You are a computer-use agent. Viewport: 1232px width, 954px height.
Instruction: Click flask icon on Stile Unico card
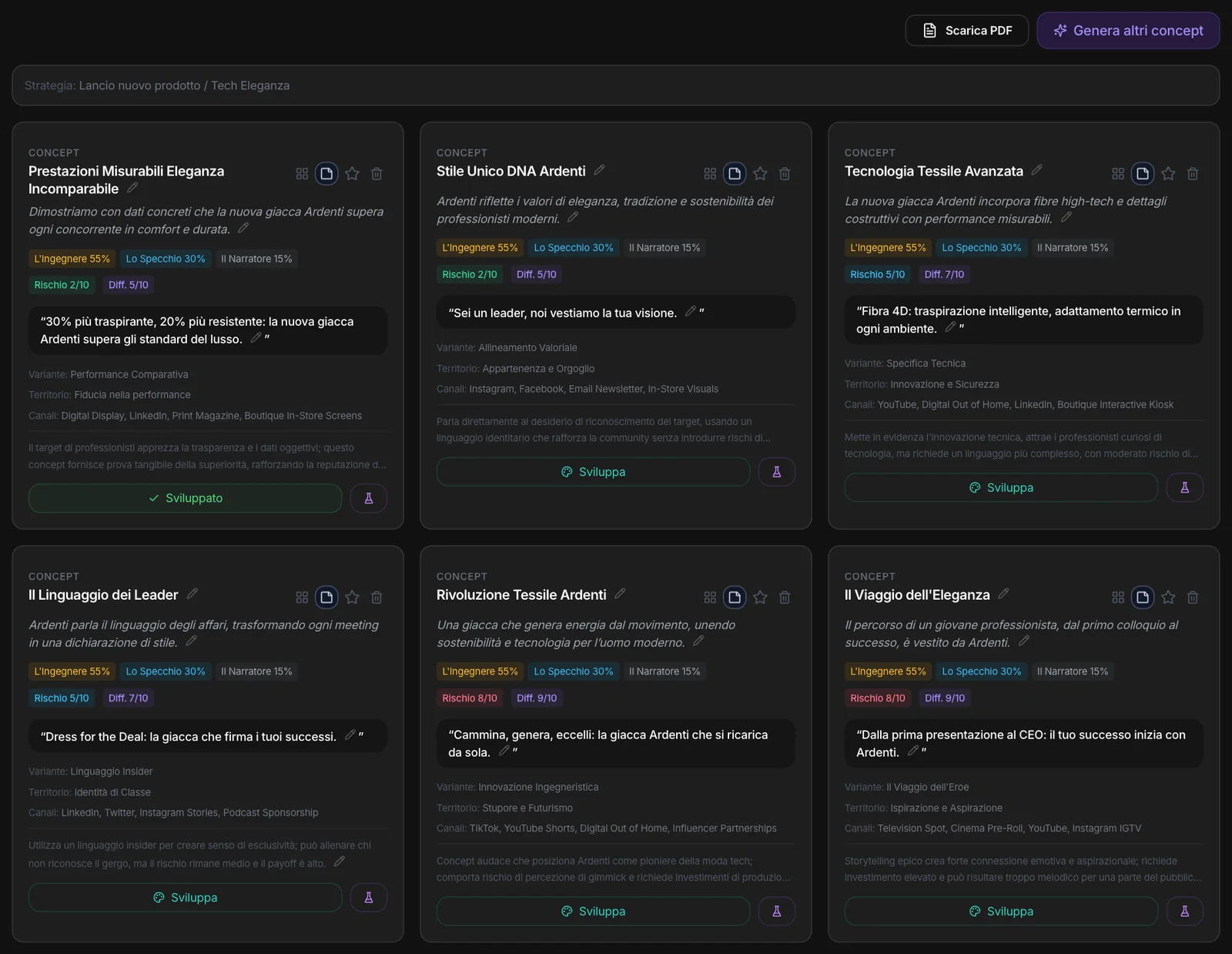(x=777, y=472)
